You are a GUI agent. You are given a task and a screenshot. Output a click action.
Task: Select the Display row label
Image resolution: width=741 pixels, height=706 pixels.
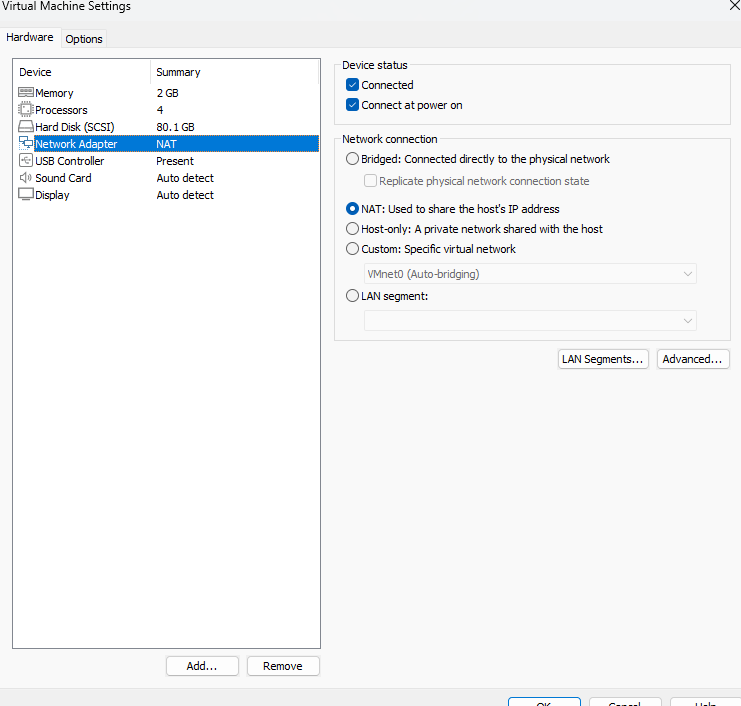pos(52,195)
